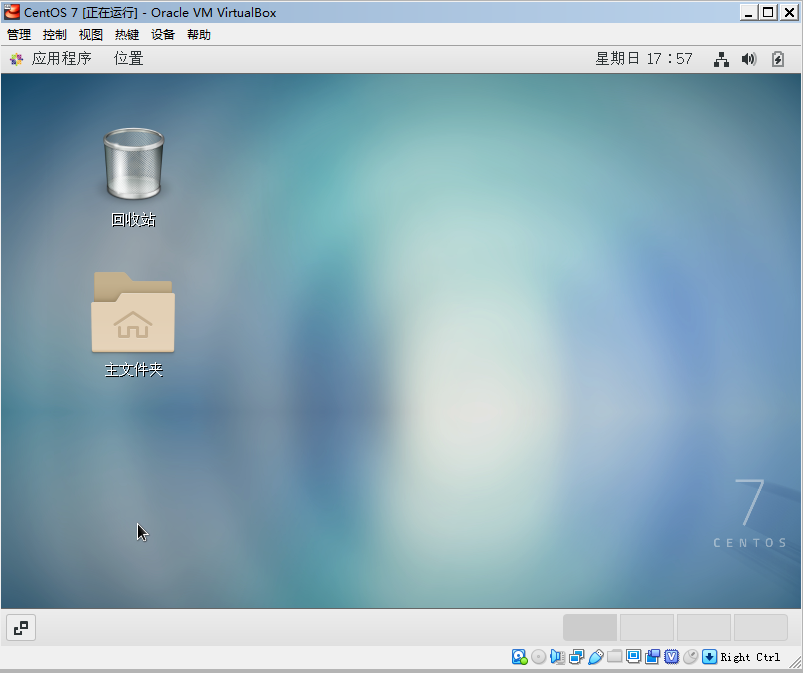This screenshot has width=803, height=673.
Task: Click the mouse integration status icon
Action: pos(689,657)
